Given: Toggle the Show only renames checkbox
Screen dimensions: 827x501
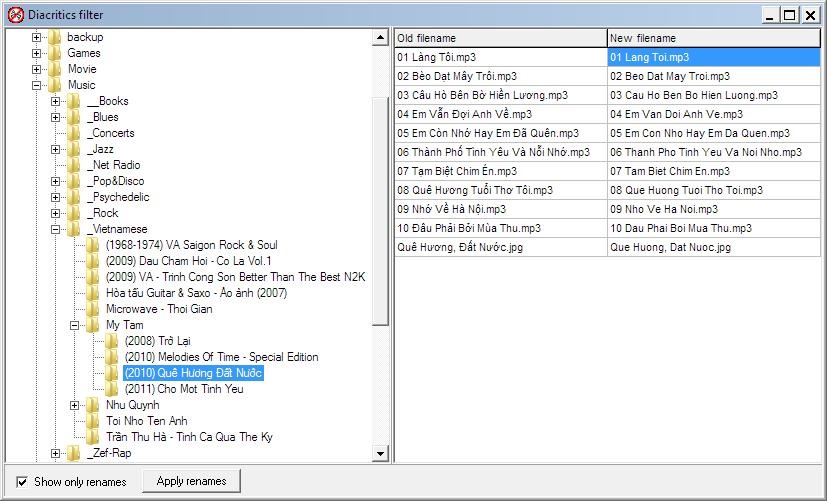Looking at the screenshot, I should pyautogui.click(x=22, y=482).
